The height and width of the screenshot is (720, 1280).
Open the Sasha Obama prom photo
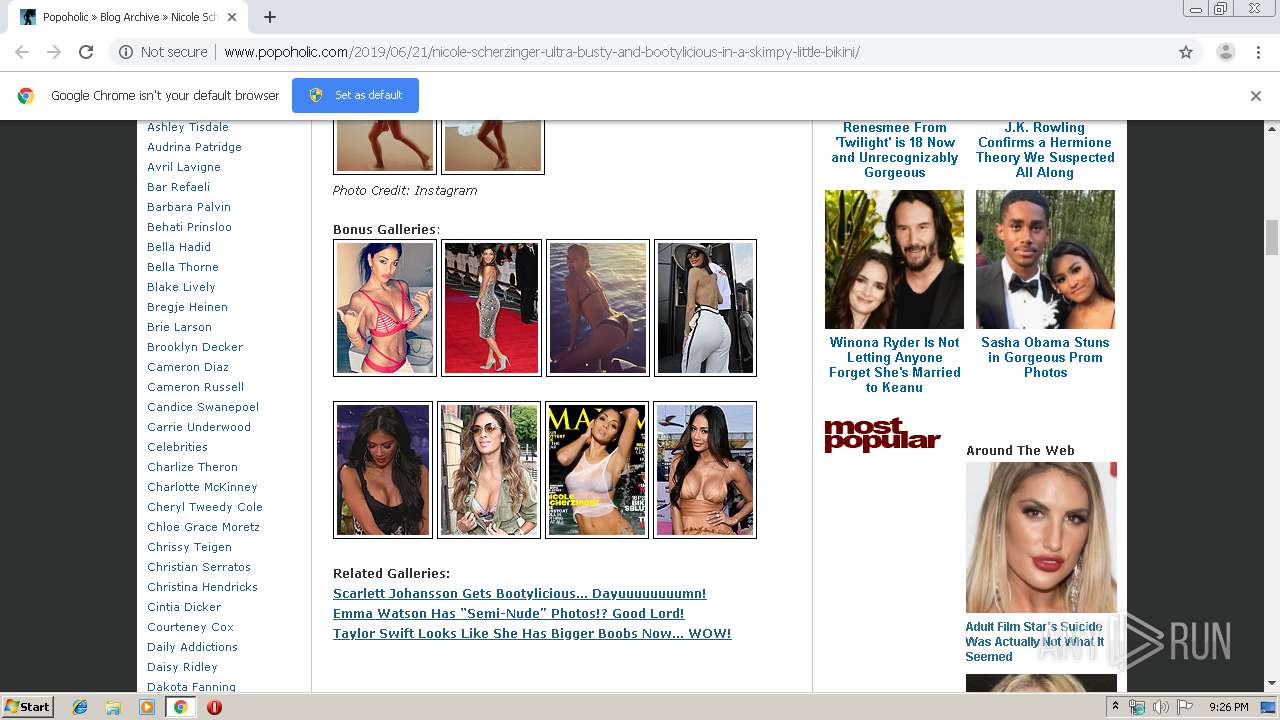click(x=1045, y=260)
